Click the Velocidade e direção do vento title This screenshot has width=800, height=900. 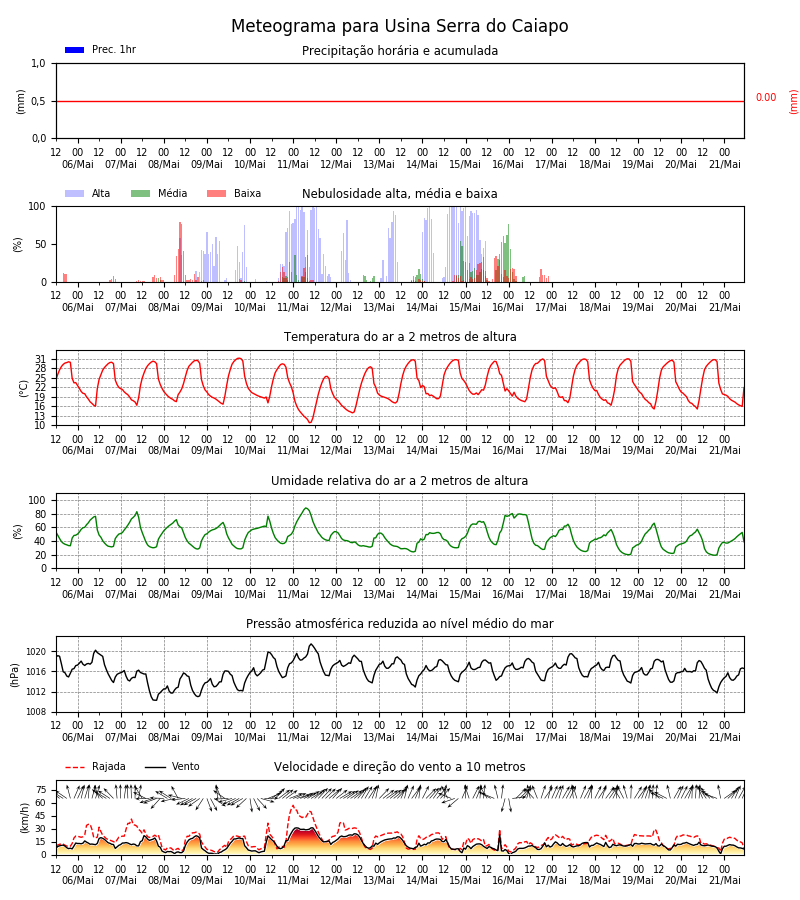[399, 767]
